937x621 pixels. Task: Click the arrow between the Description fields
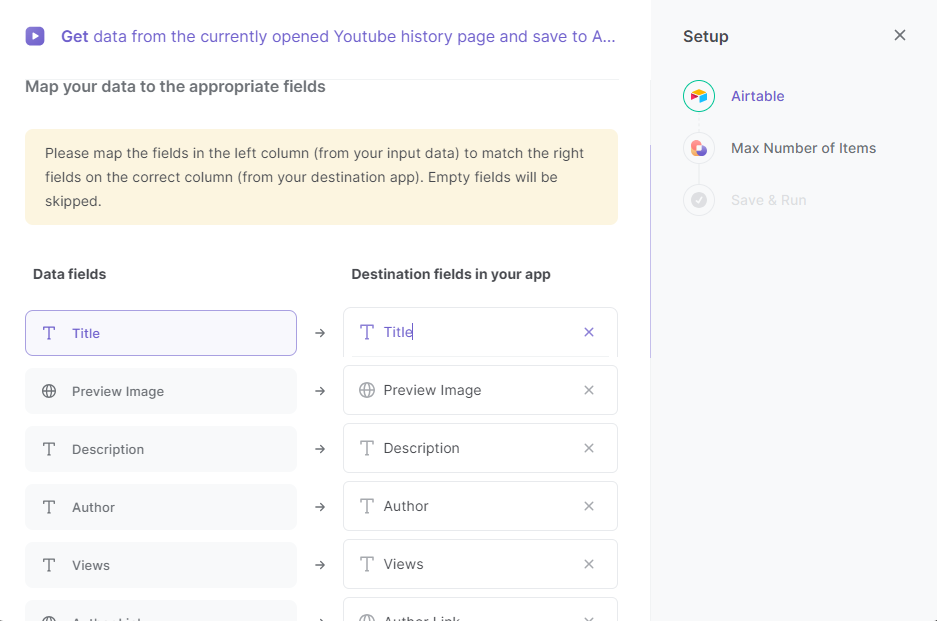pyautogui.click(x=320, y=449)
